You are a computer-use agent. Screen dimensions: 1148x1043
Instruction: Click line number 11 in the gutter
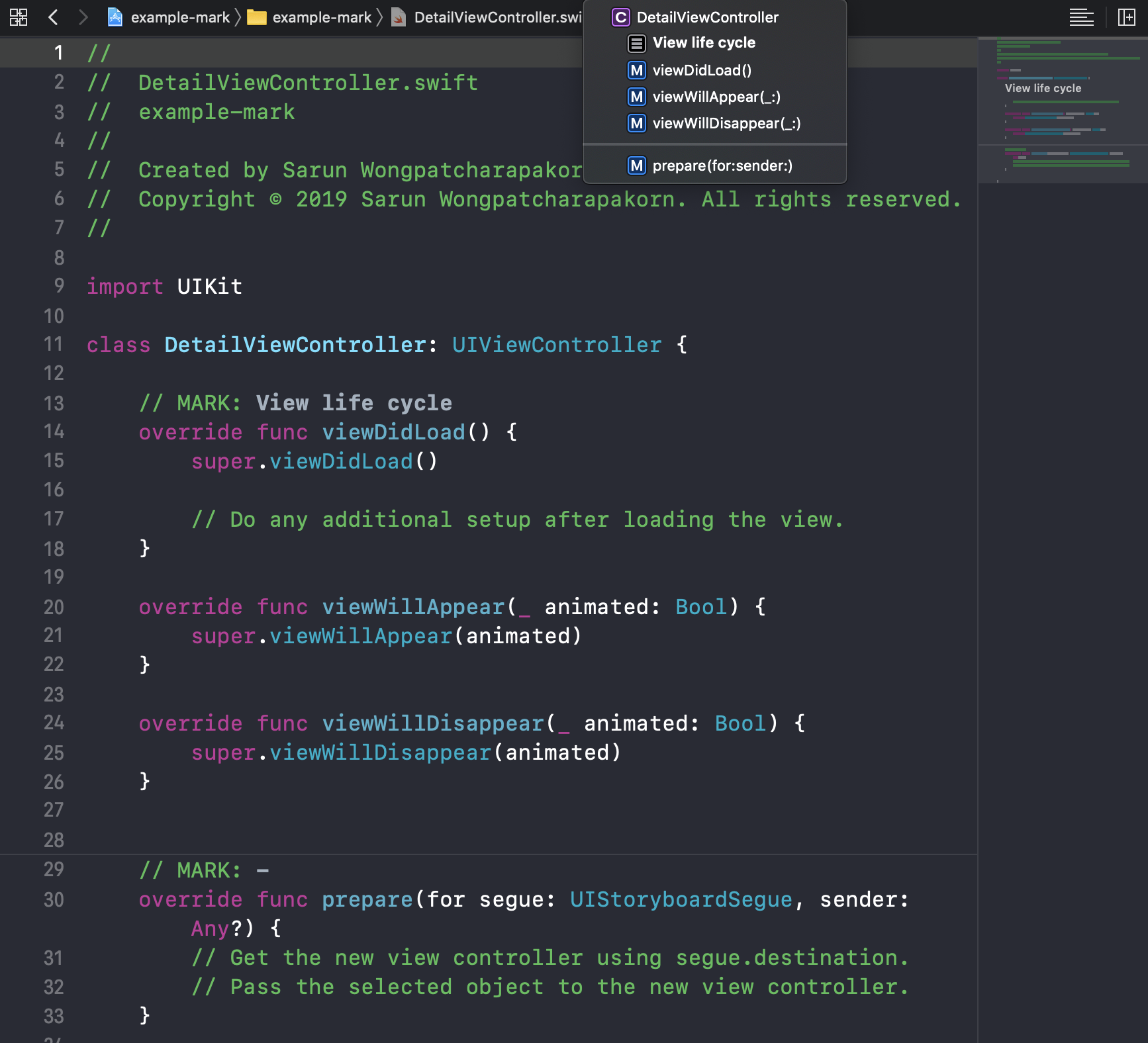click(x=54, y=344)
